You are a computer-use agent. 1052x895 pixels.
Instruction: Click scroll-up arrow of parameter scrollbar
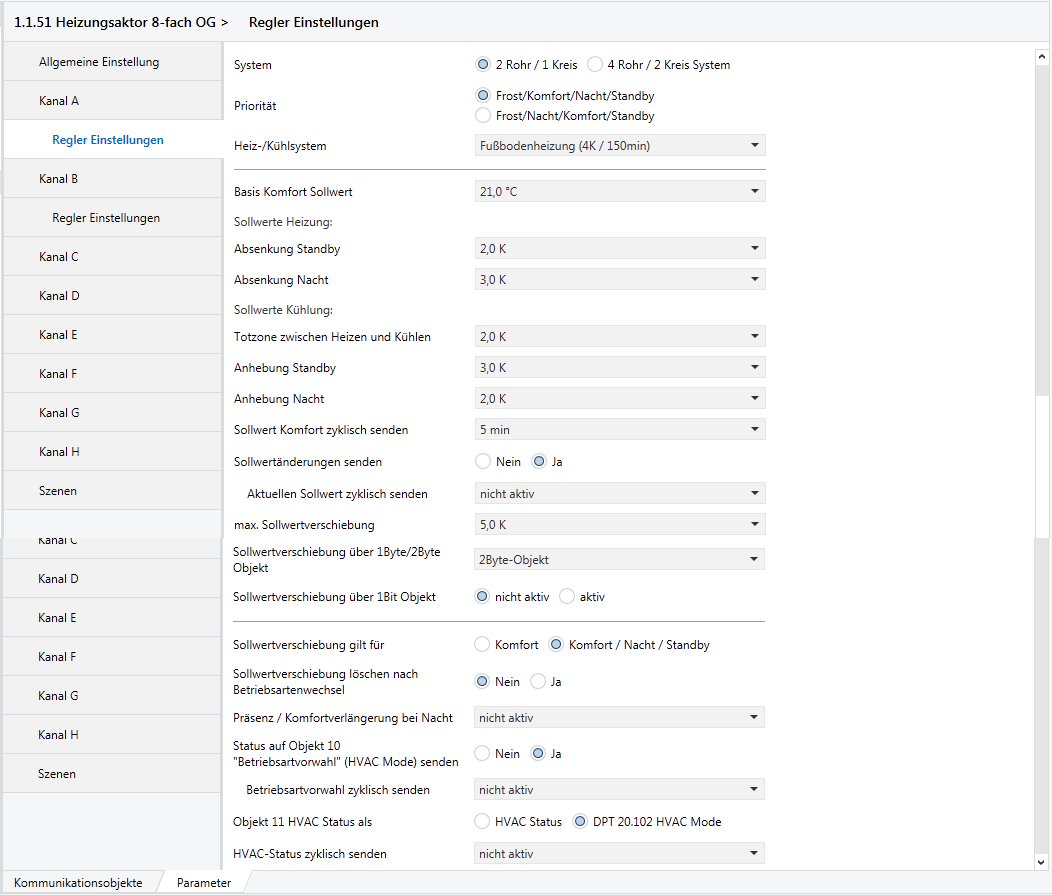(1041, 58)
